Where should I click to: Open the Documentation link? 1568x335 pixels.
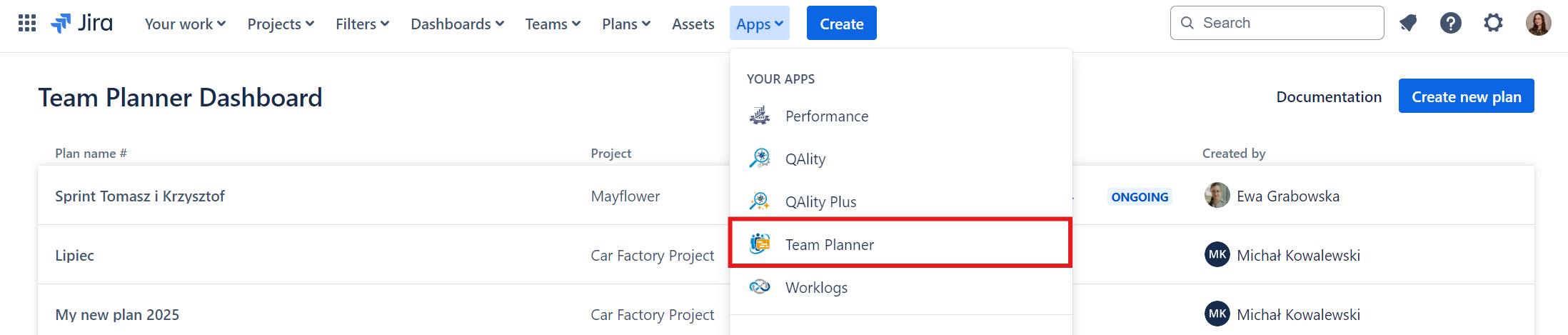pyautogui.click(x=1329, y=96)
